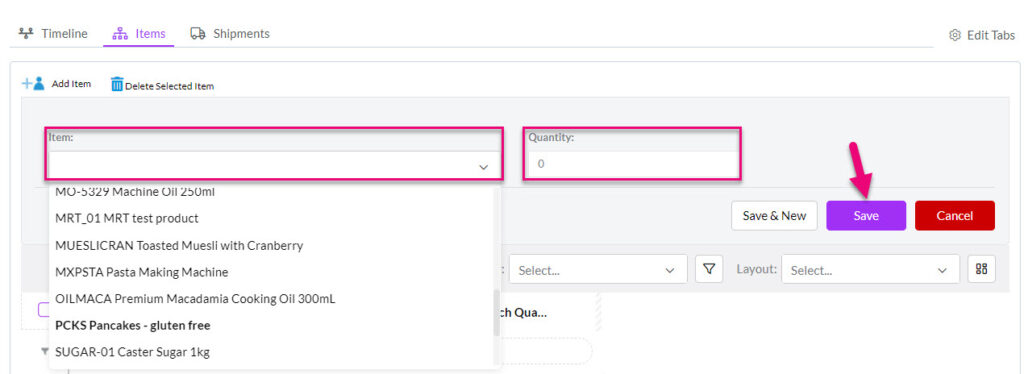This screenshot has width=1024, height=374.
Task: Click the Quantity input field
Action: click(x=632, y=164)
